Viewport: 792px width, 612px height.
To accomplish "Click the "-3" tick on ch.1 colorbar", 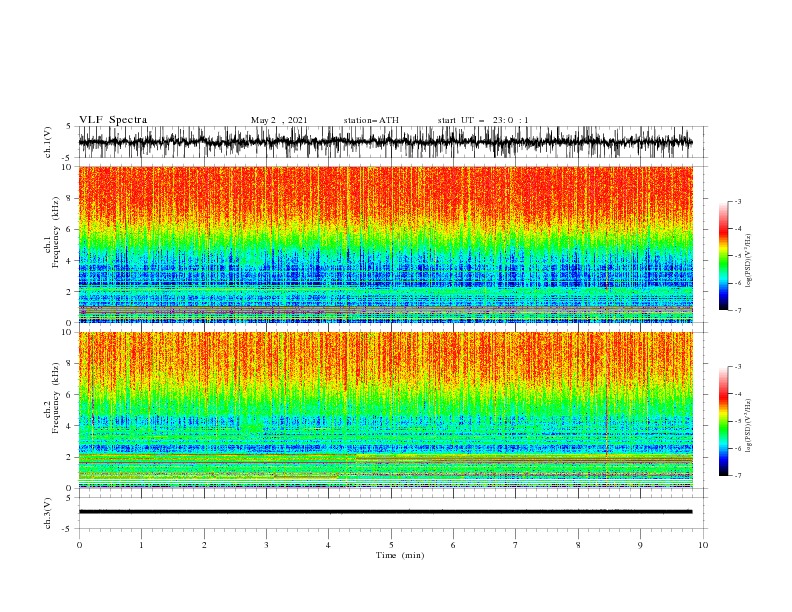I will pyautogui.click(x=738, y=201).
